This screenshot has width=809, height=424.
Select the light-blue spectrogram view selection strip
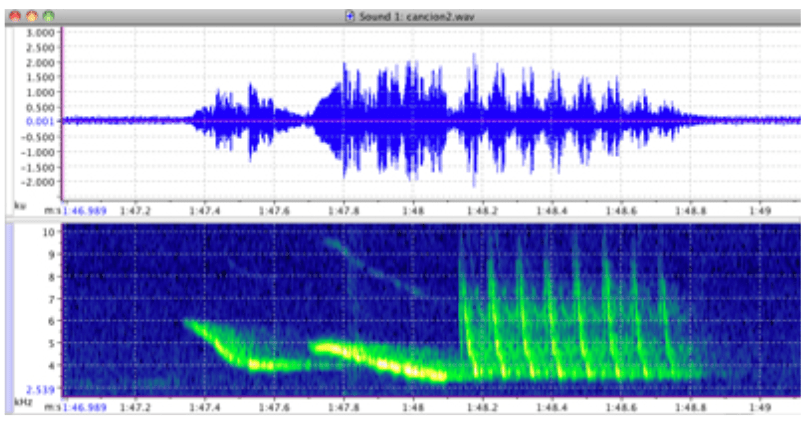click(8, 308)
